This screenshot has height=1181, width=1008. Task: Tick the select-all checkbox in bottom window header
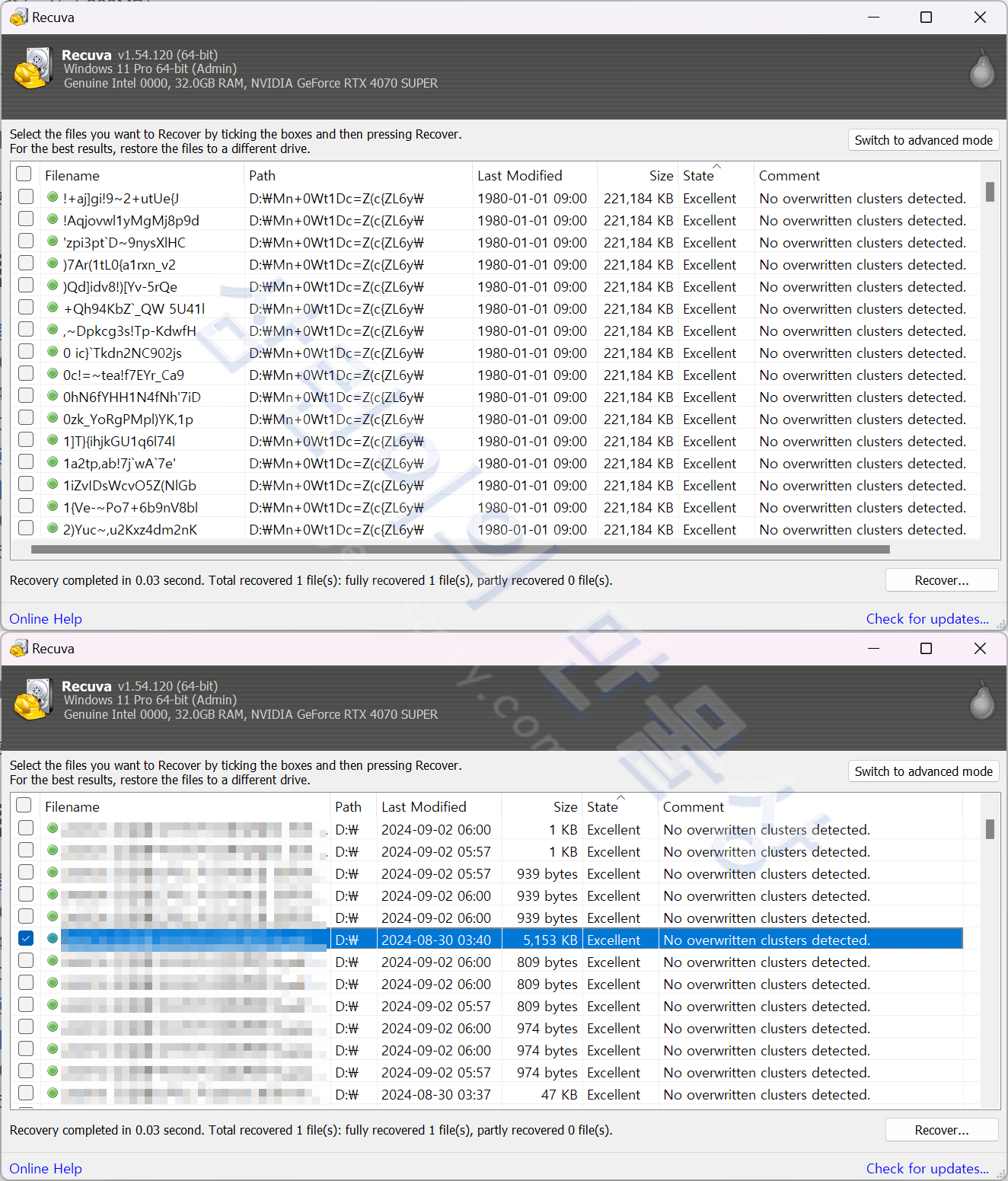pyautogui.click(x=24, y=805)
